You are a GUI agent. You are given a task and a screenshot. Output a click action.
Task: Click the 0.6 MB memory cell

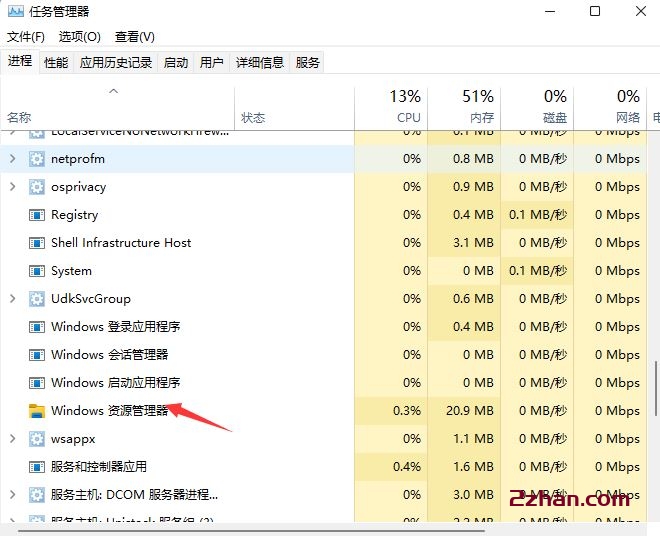[x=464, y=299]
